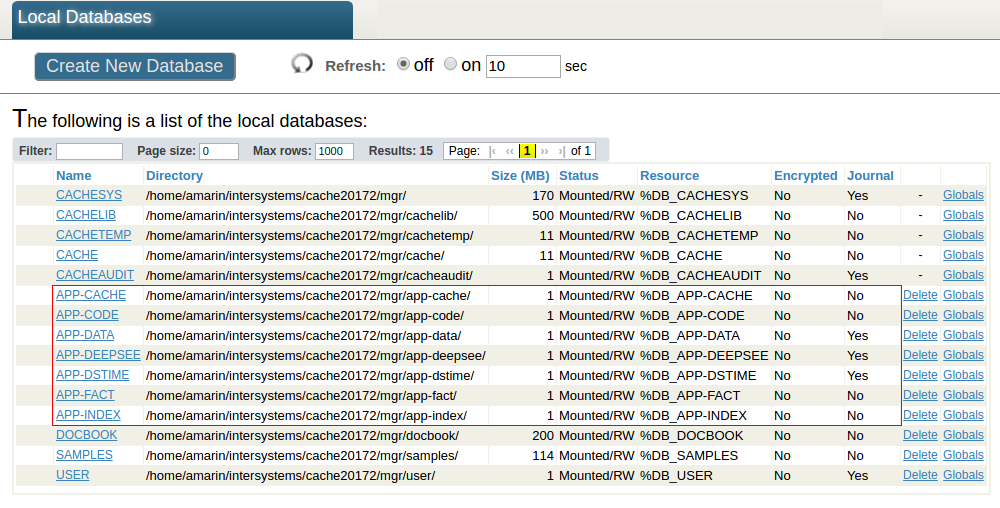1000x508 pixels.
Task: Click the Page size input field
Action: 219,151
